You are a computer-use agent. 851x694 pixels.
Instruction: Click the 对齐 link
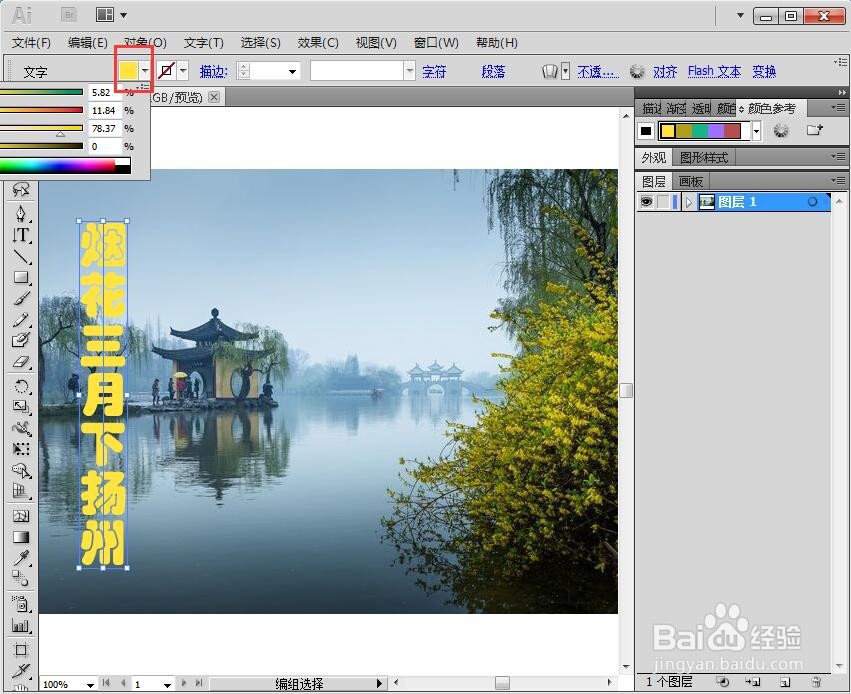[665, 72]
